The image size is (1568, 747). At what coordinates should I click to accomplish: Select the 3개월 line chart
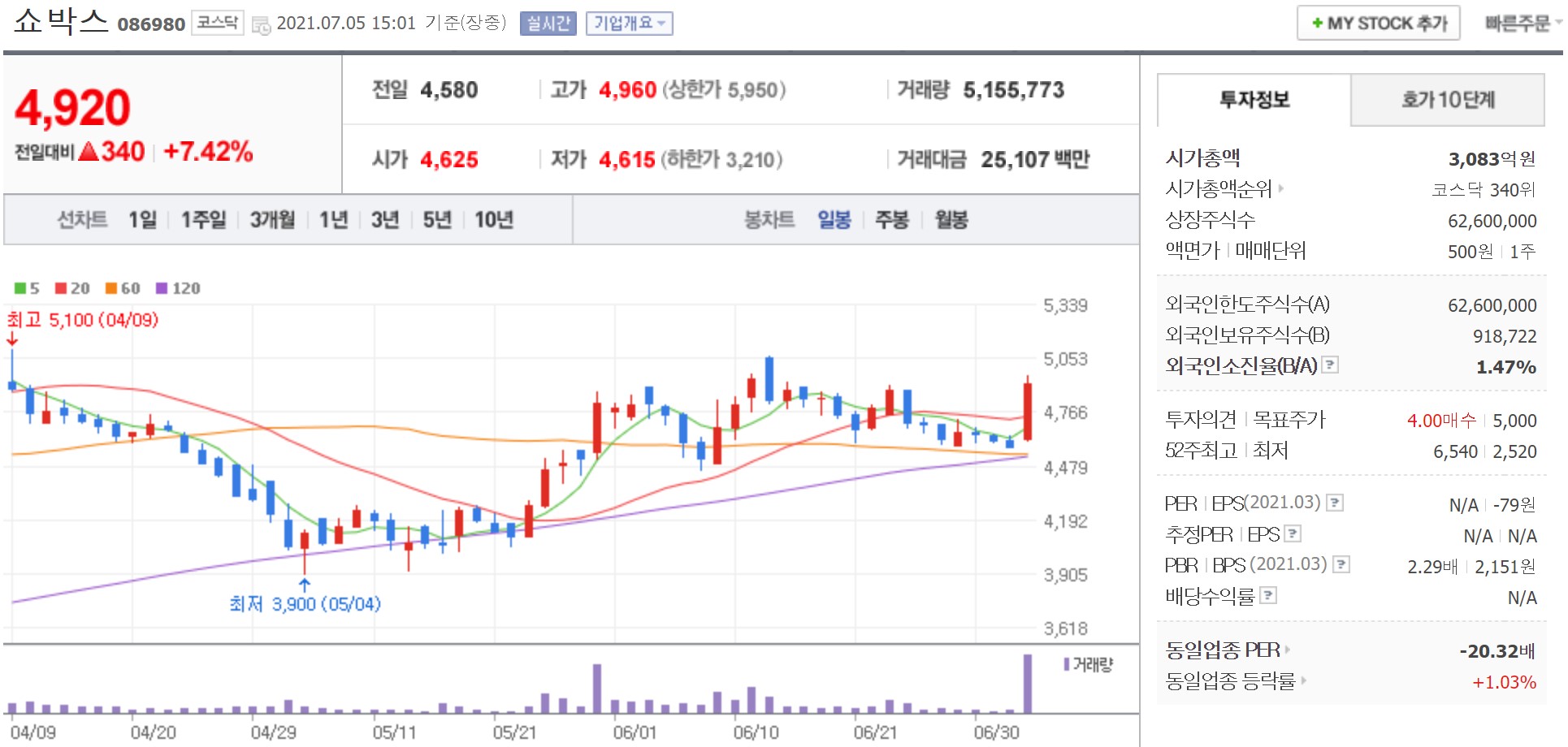tap(272, 219)
